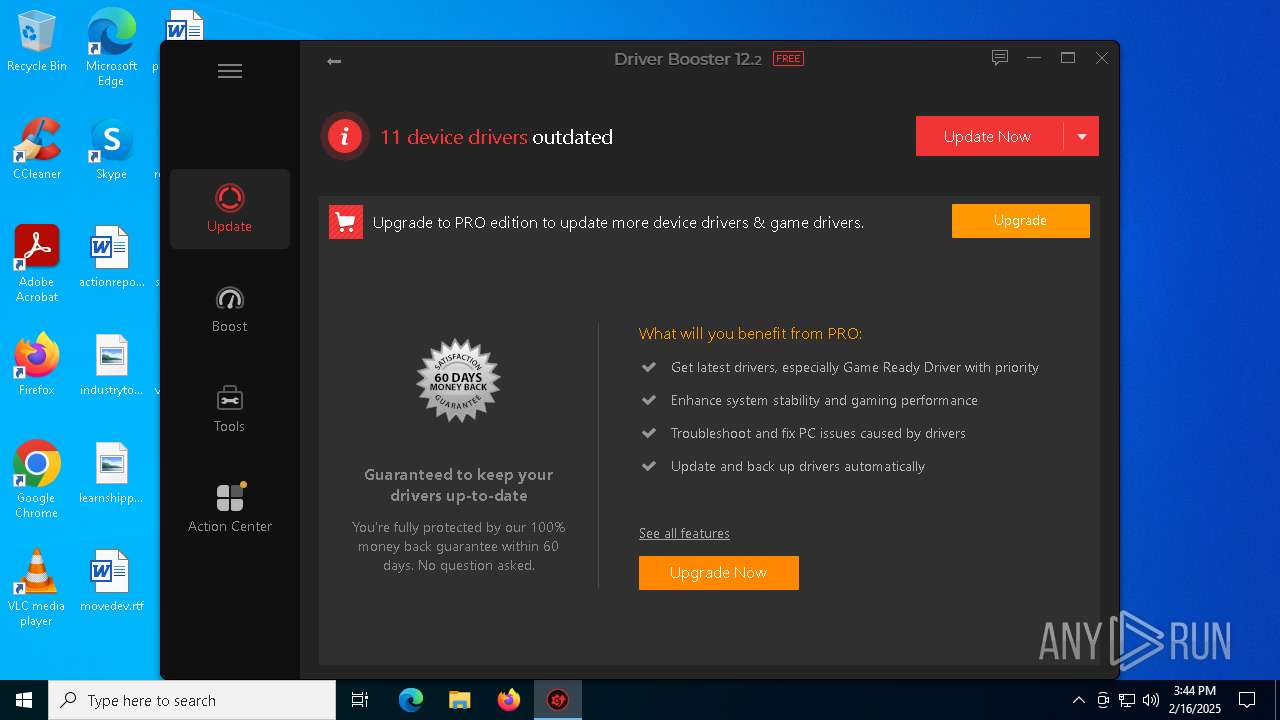Show hidden system tray icons

(1078, 700)
